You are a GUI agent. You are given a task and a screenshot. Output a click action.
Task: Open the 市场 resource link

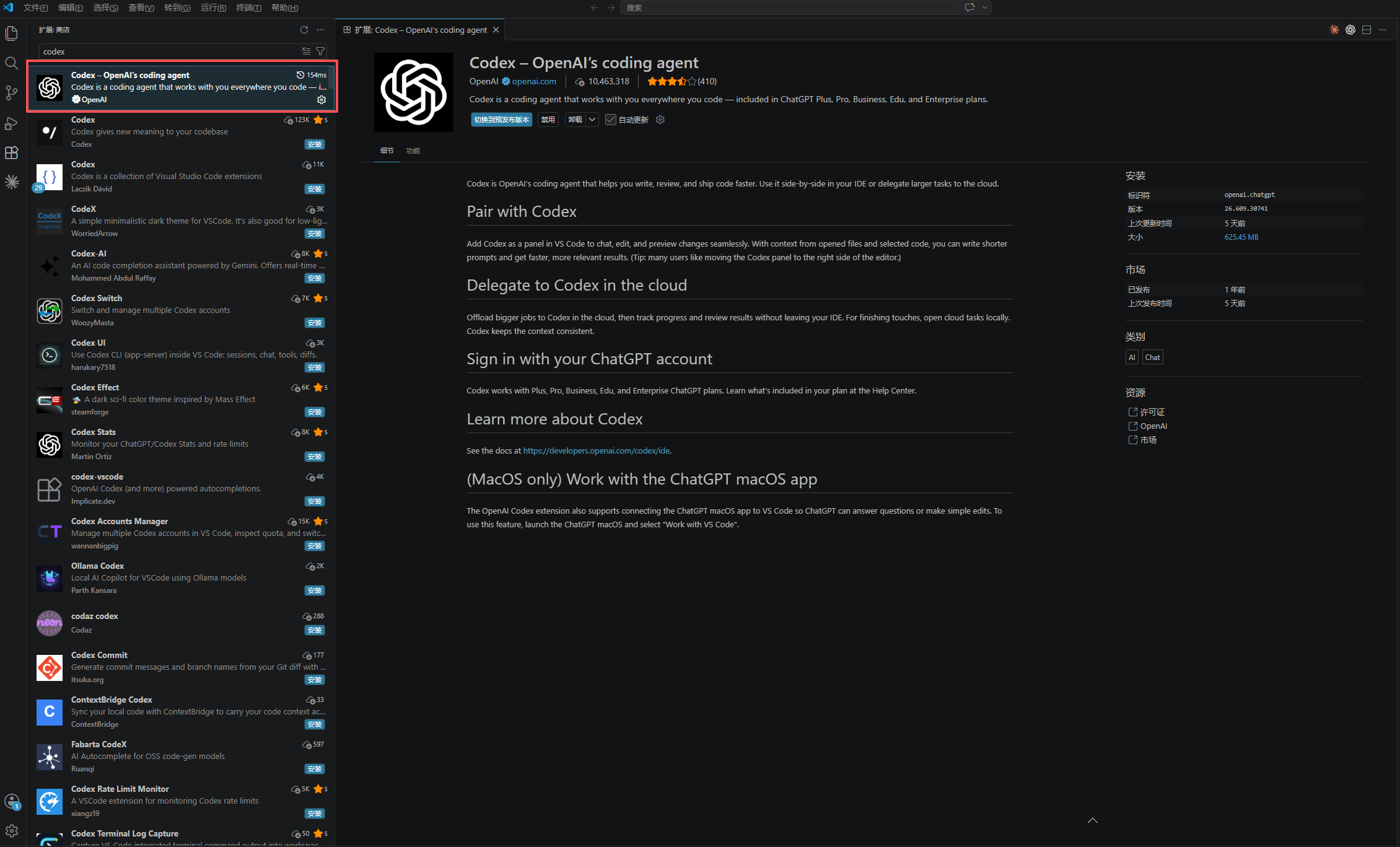[1148, 439]
